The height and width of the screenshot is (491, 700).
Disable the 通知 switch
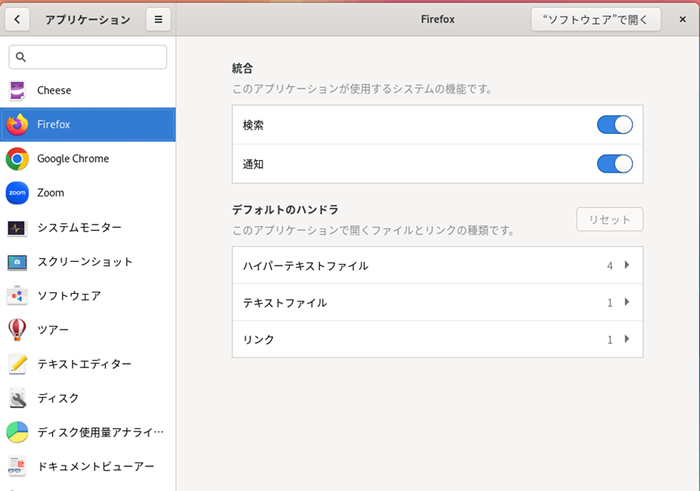click(614, 164)
